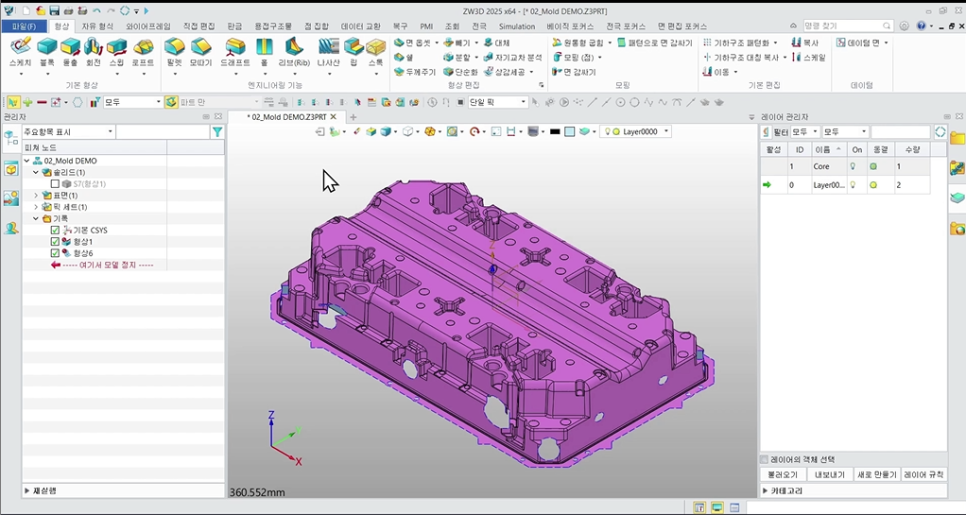Click Layer00 row yellow color dot
The image size is (966, 515).
(873, 185)
